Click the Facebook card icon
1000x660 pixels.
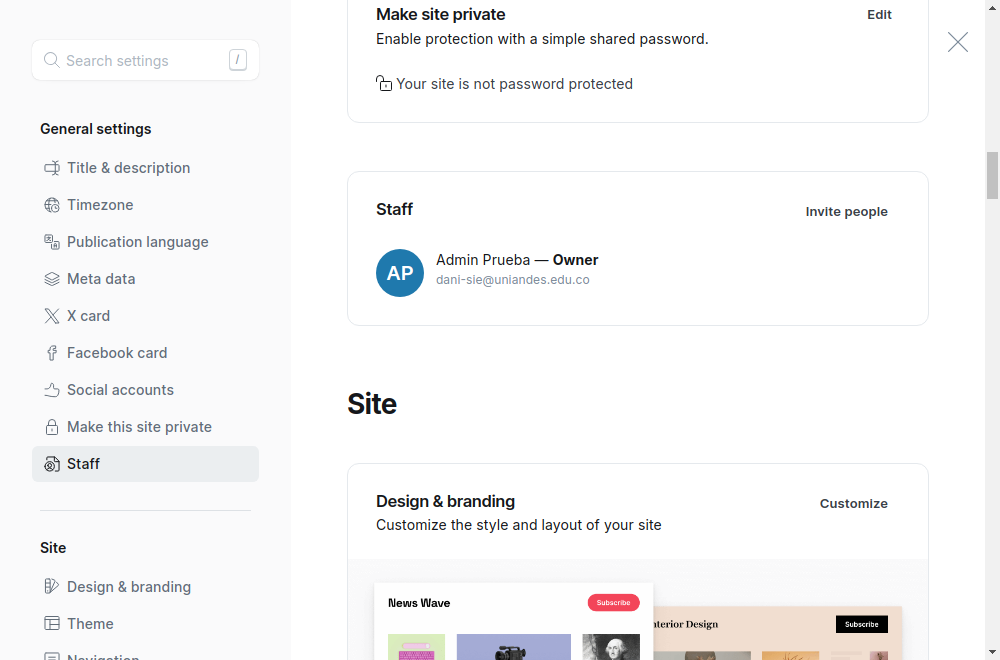[x=52, y=353]
